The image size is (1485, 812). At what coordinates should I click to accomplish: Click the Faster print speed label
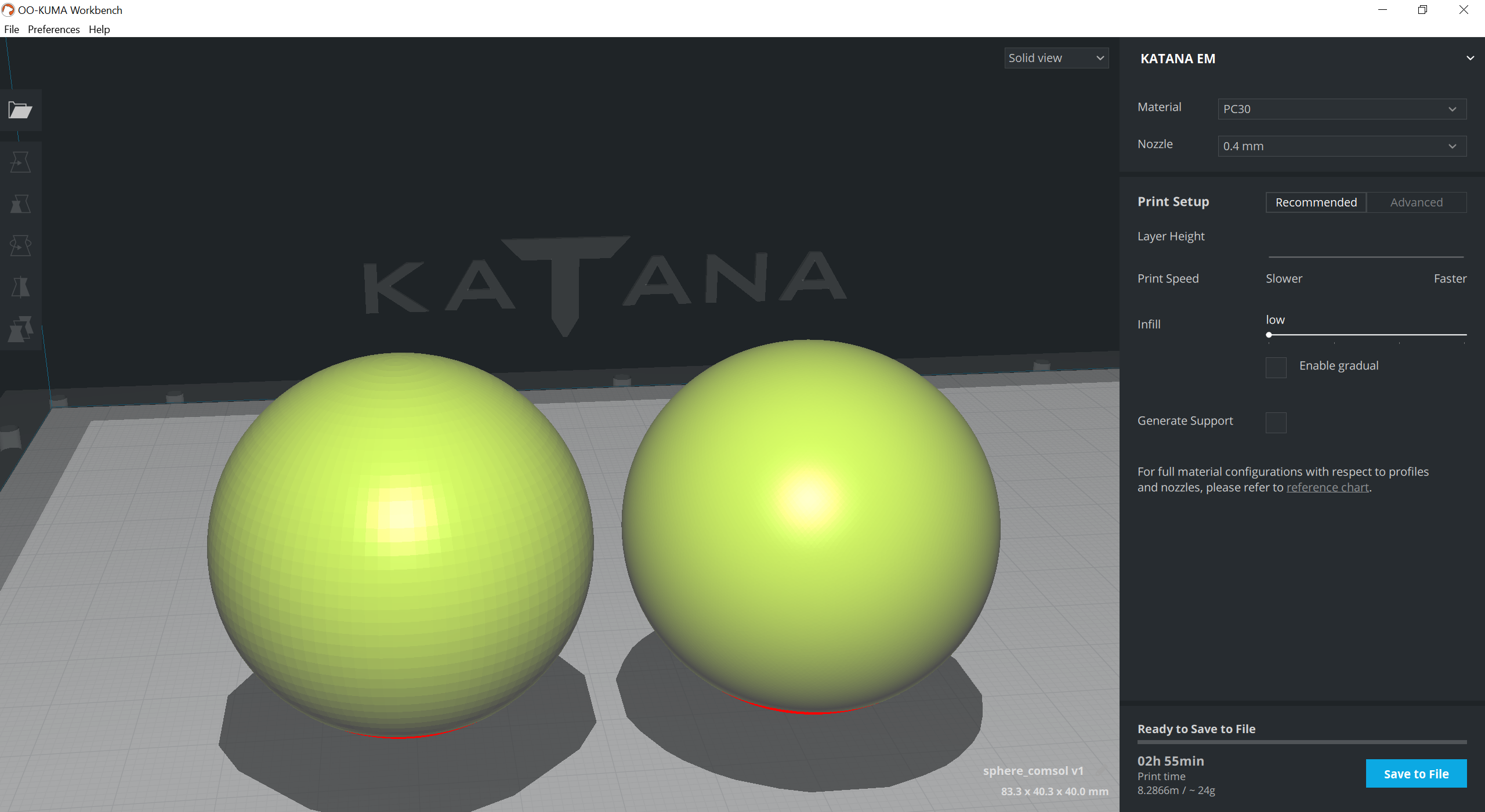1450,278
